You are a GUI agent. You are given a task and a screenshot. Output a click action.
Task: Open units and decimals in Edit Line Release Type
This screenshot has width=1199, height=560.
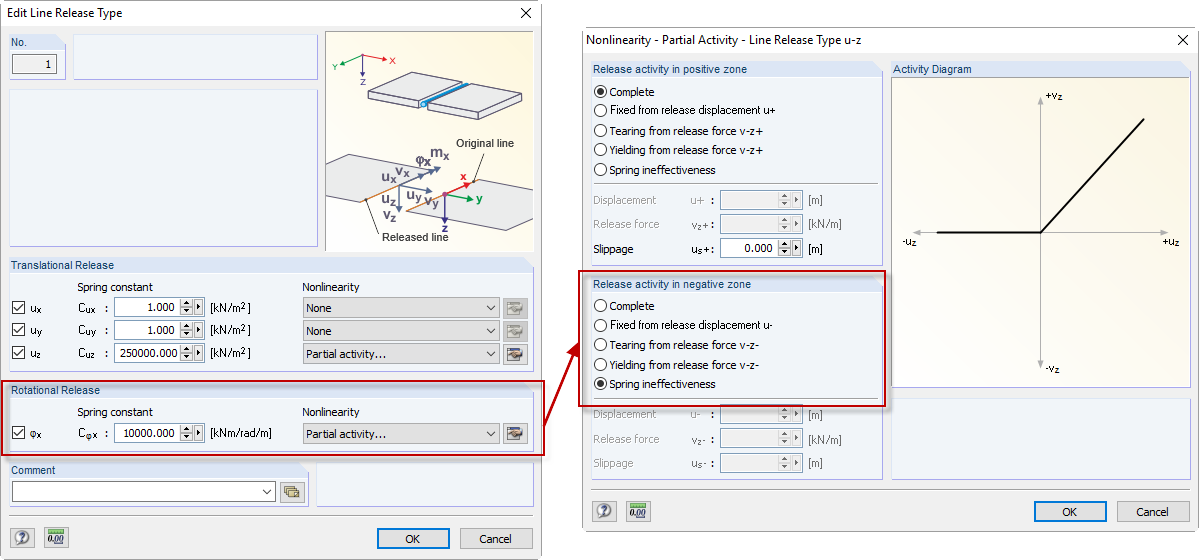[x=55, y=538]
